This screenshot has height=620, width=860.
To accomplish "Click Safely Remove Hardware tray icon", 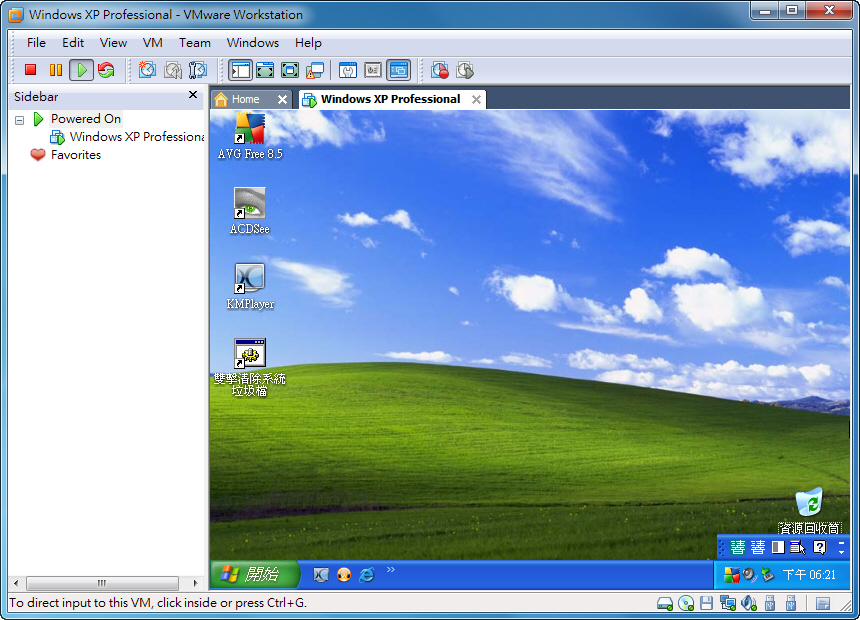I will point(767,575).
